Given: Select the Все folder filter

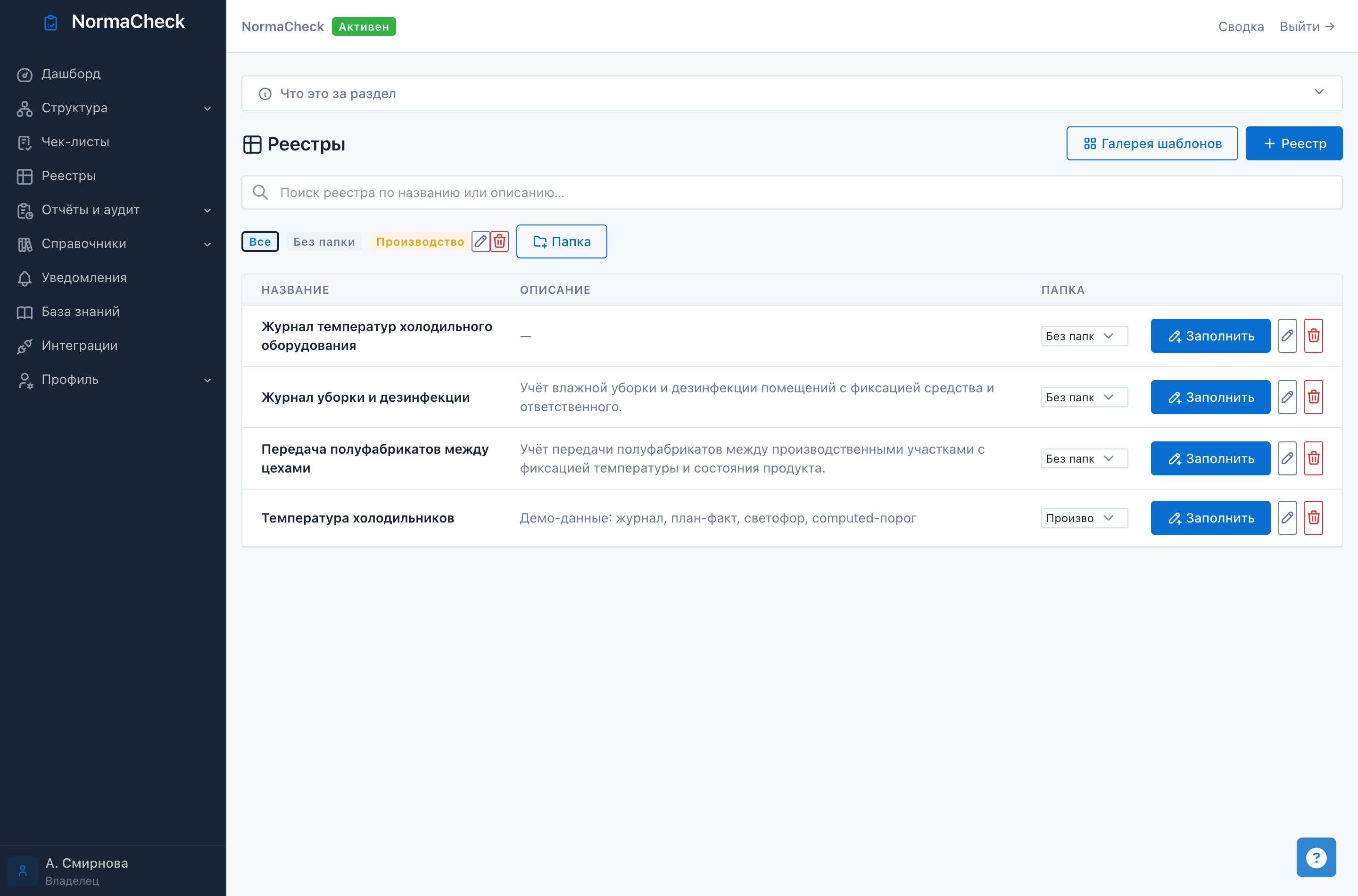Looking at the screenshot, I should pos(260,241).
